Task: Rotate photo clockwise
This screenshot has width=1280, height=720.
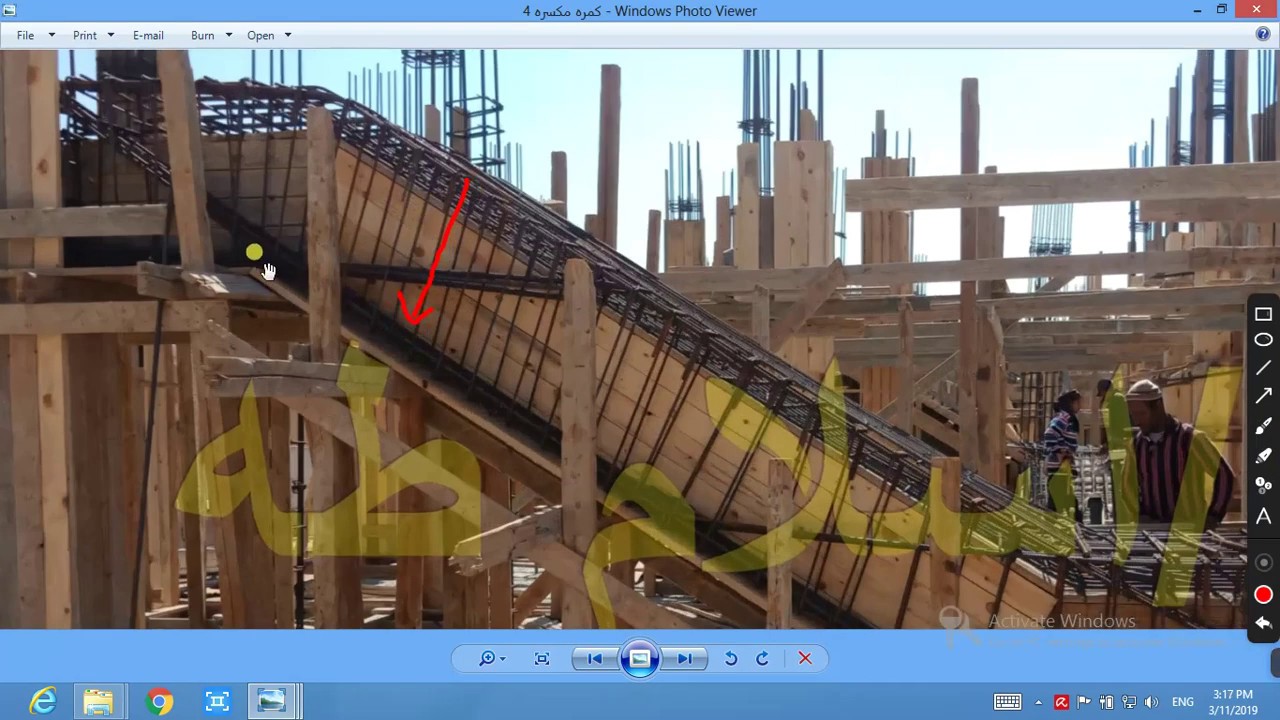Action: point(762,658)
